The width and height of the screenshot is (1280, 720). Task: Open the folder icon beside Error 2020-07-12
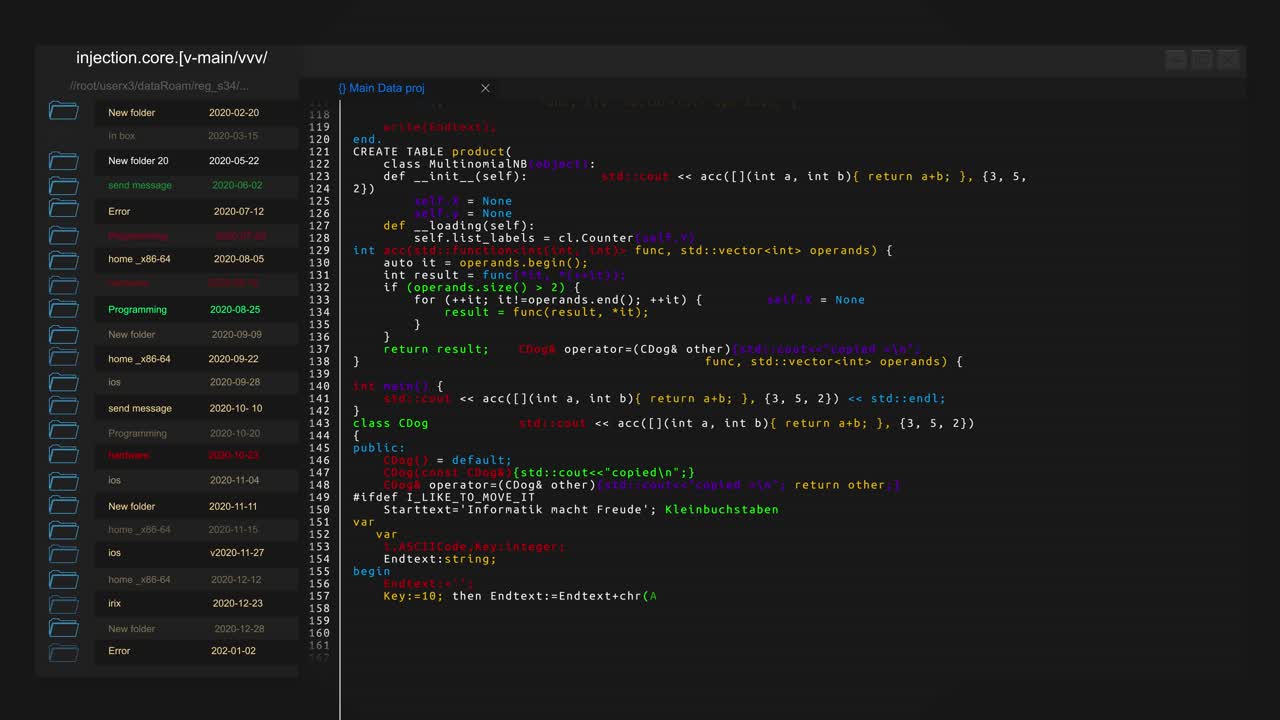[x=63, y=210]
